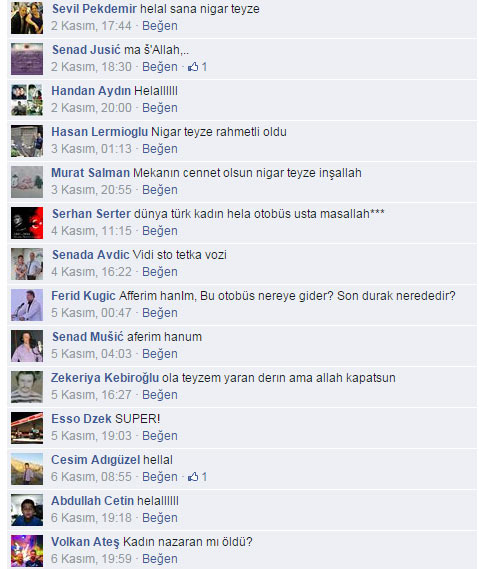Open Zekeriya Kebiroğlu's black-and-white avatar

tap(27, 387)
